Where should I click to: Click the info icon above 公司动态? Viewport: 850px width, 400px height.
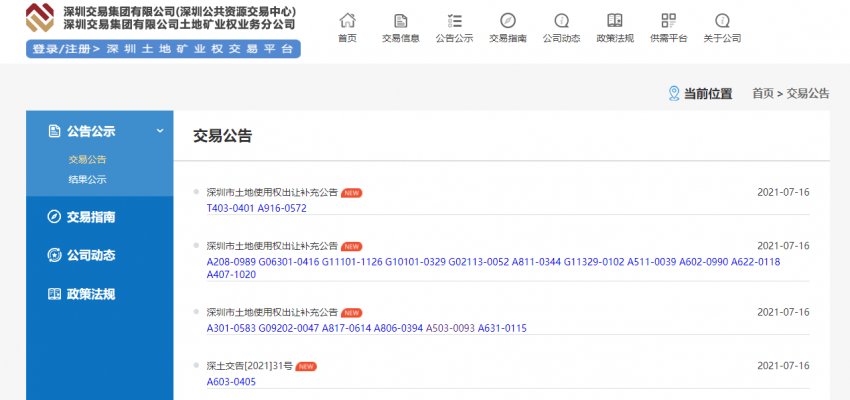coord(562,21)
